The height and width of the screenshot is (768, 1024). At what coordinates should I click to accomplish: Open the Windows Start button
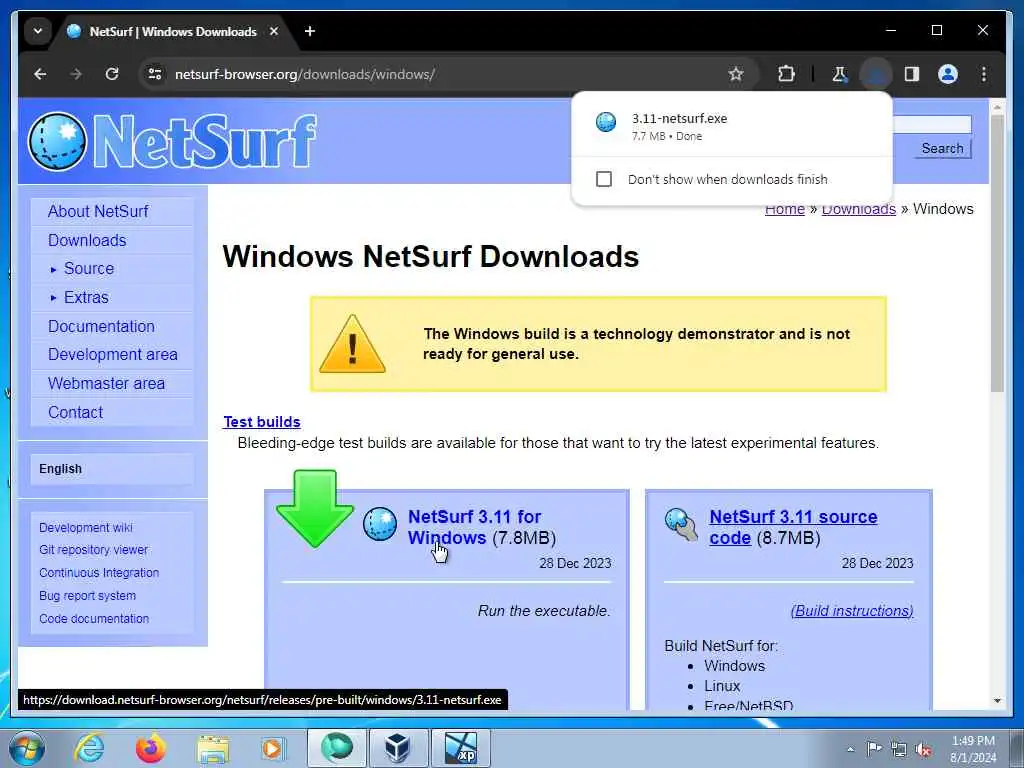point(26,748)
